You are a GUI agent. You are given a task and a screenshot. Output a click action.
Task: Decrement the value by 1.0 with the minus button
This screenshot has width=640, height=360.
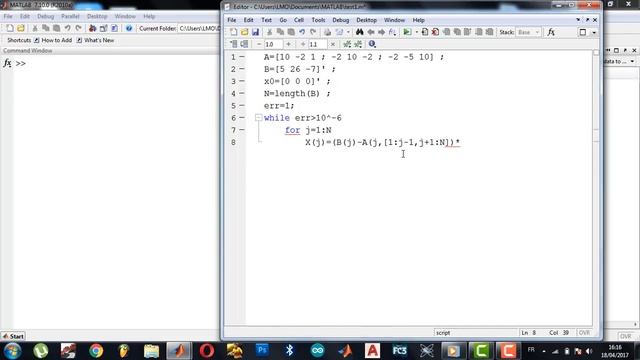coord(259,44)
